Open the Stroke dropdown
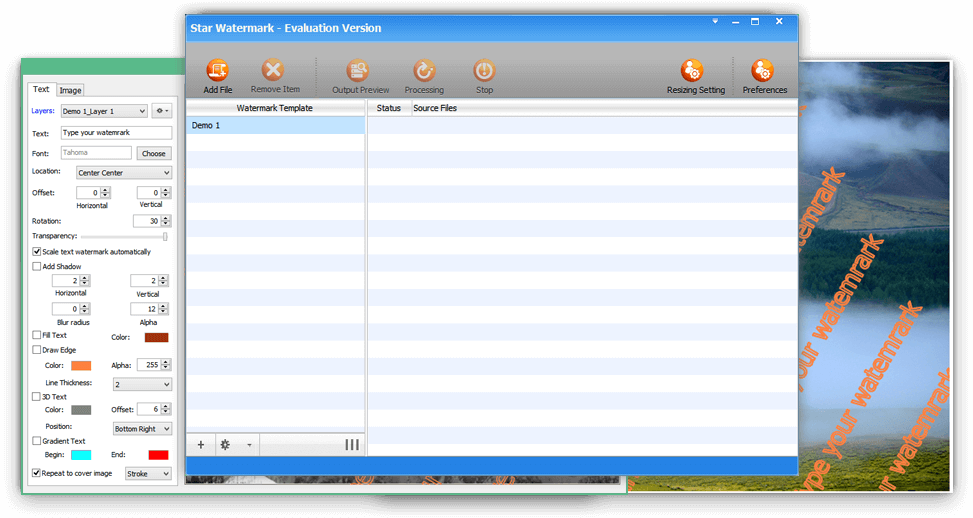Image resolution: width=973 pixels, height=518 pixels. click(x=148, y=473)
